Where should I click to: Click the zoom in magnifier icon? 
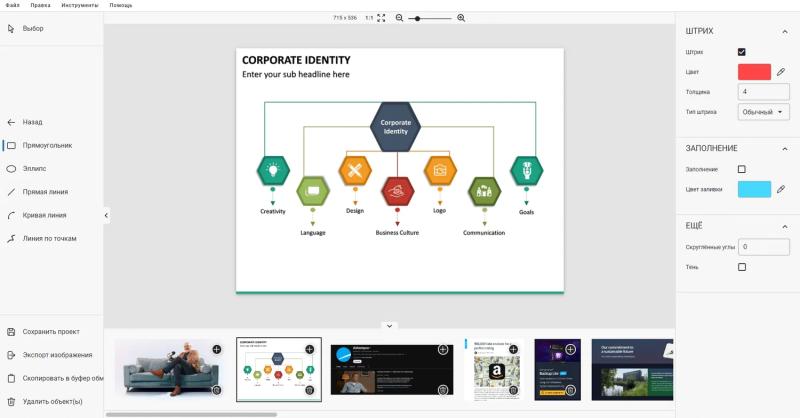461,18
